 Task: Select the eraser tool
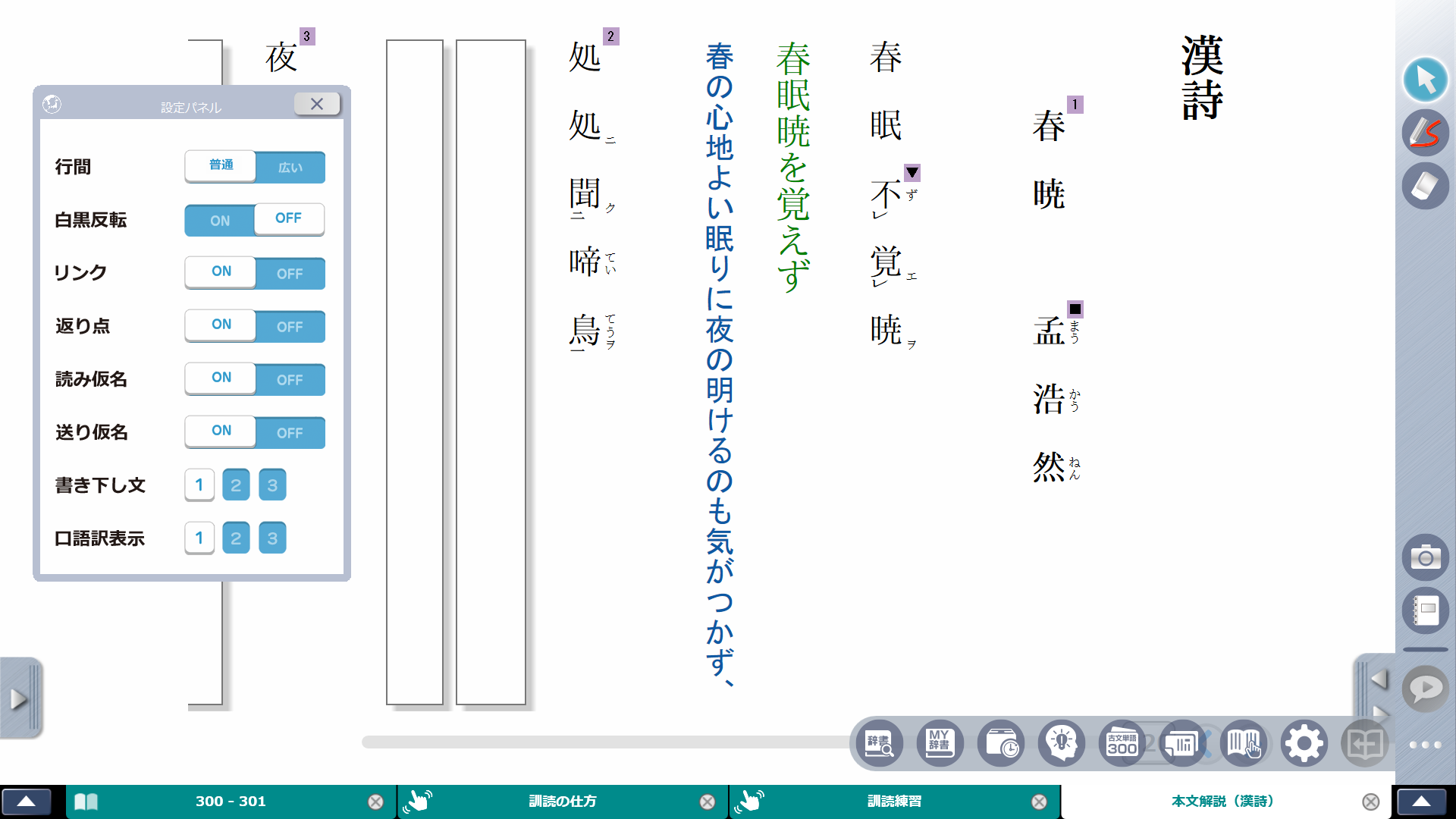pyautogui.click(x=1425, y=187)
